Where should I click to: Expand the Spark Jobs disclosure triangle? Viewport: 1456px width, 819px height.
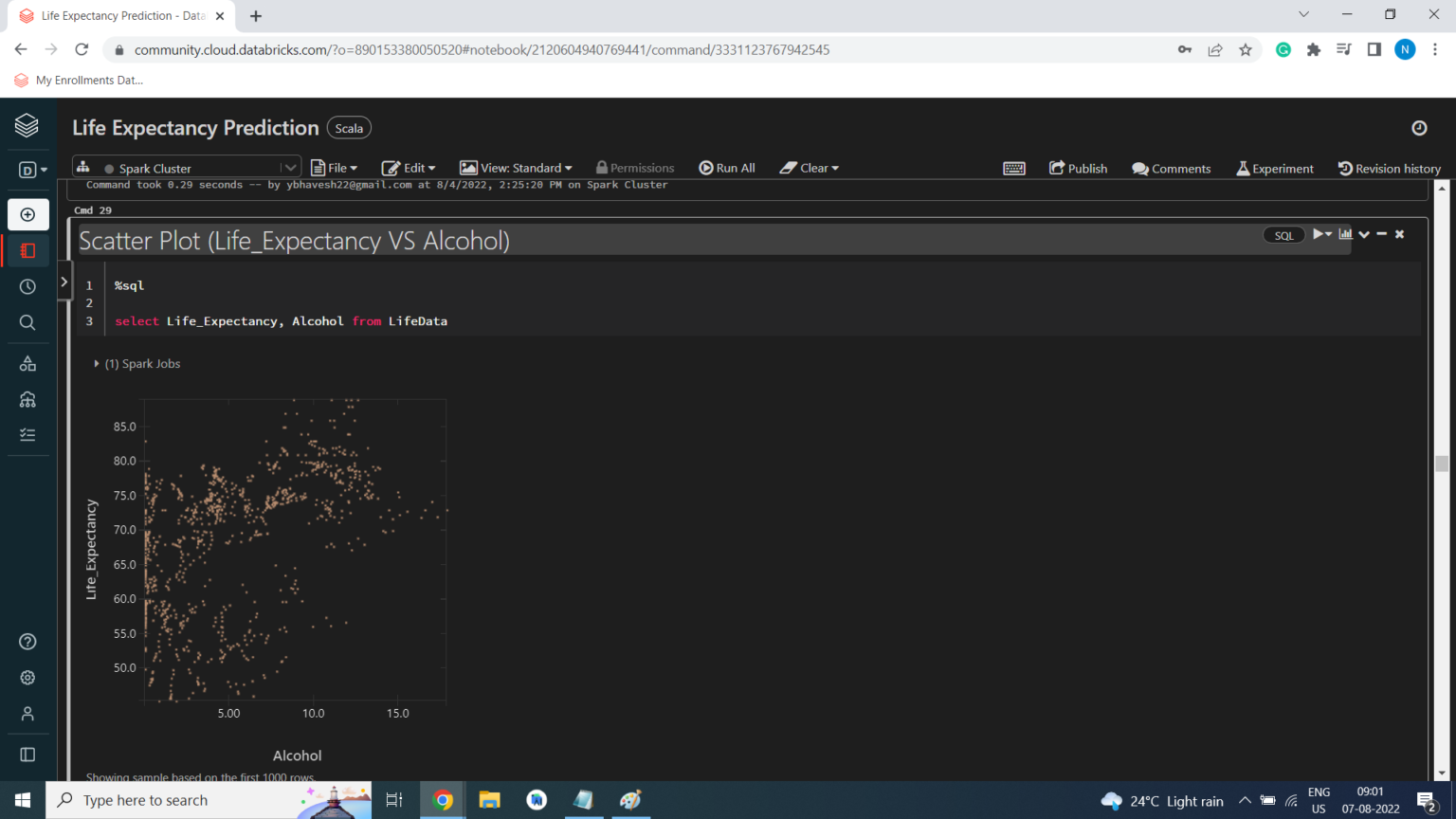[96, 363]
